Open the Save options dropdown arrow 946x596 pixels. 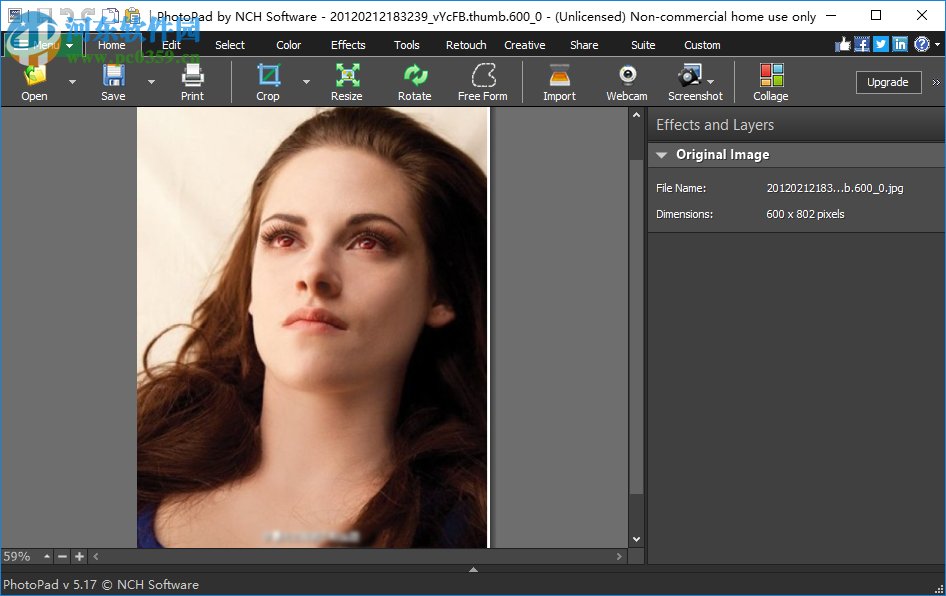(x=151, y=82)
